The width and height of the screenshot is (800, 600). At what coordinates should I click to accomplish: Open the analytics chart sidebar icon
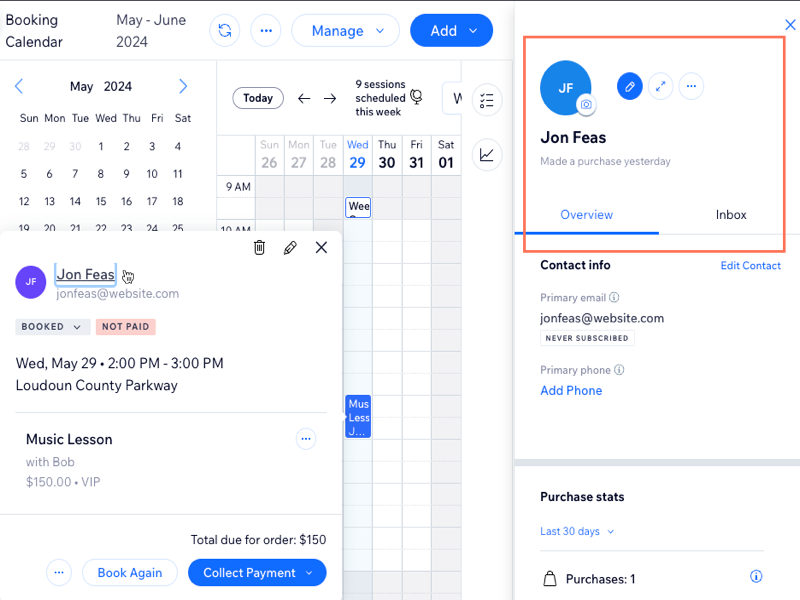[486, 154]
